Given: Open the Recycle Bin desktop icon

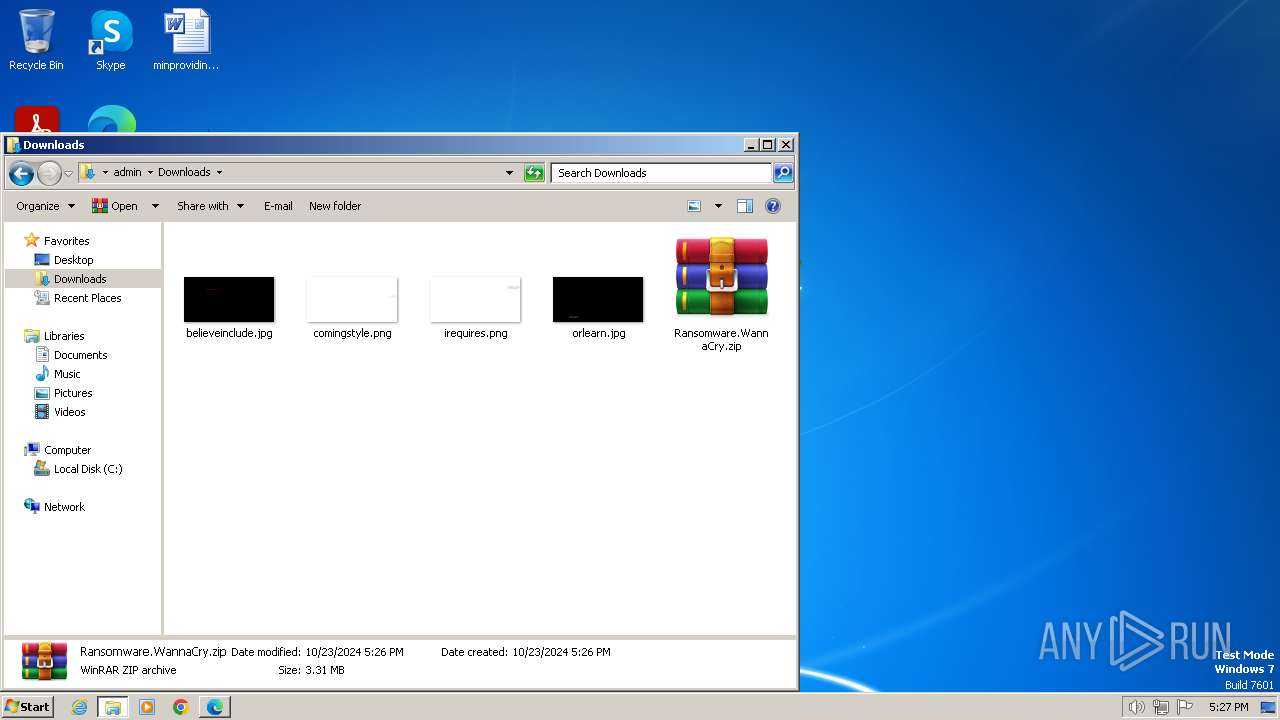Looking at the screenshot, I should (x=36, y=40).
